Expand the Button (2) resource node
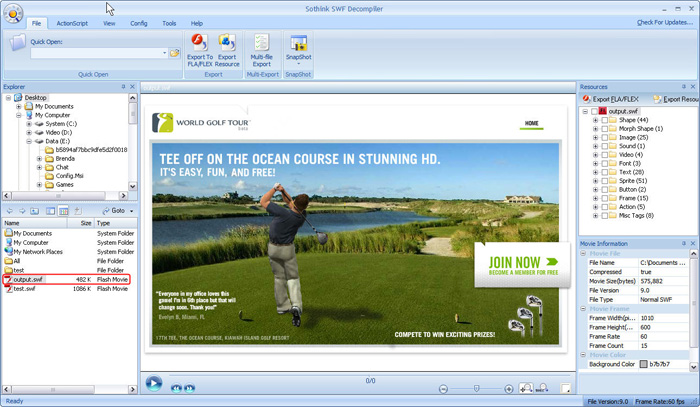This screenshot has width=700, height=407. [595, 190]
